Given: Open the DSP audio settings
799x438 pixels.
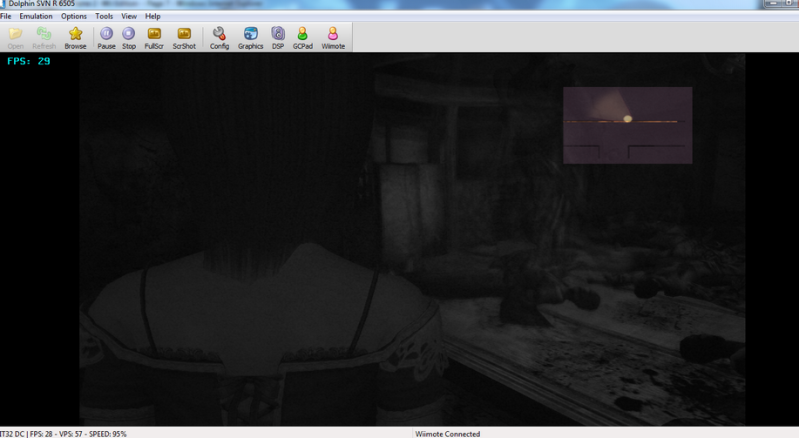Looking at the screenshot, I should [278, 37].
